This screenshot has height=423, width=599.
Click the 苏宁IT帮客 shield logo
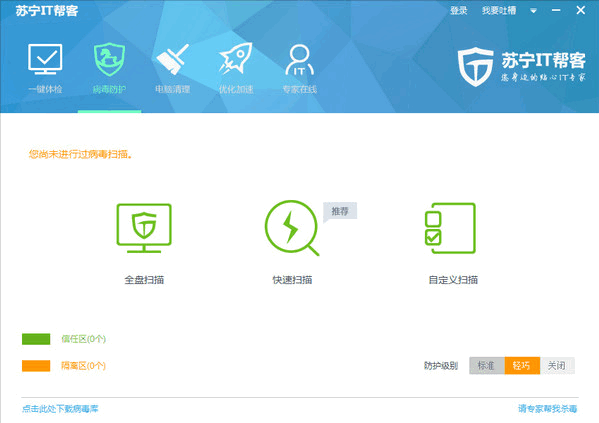click(476, 67)
